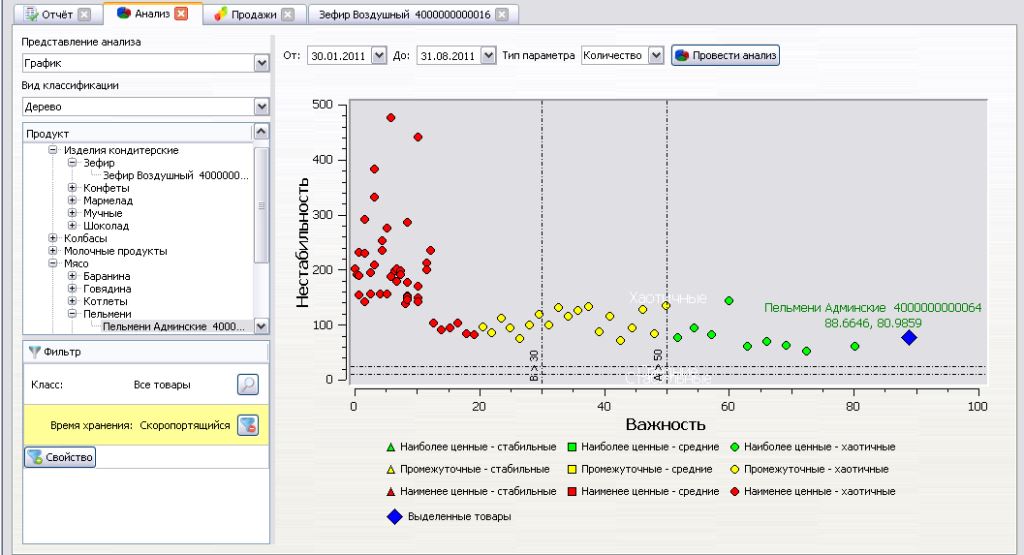Click the green point at importance 80
The height and width of the screenshot is (555, 1024).
coord(855,347)
